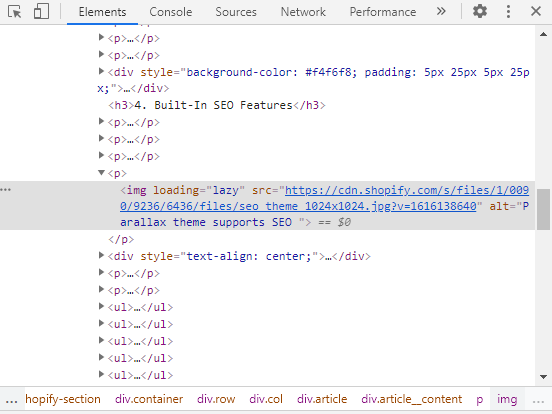The width and height of the screenshot is (552, 414).
Task: Click breadcrumb left overflow ellipsis
Action: click(x=11, y=400)
